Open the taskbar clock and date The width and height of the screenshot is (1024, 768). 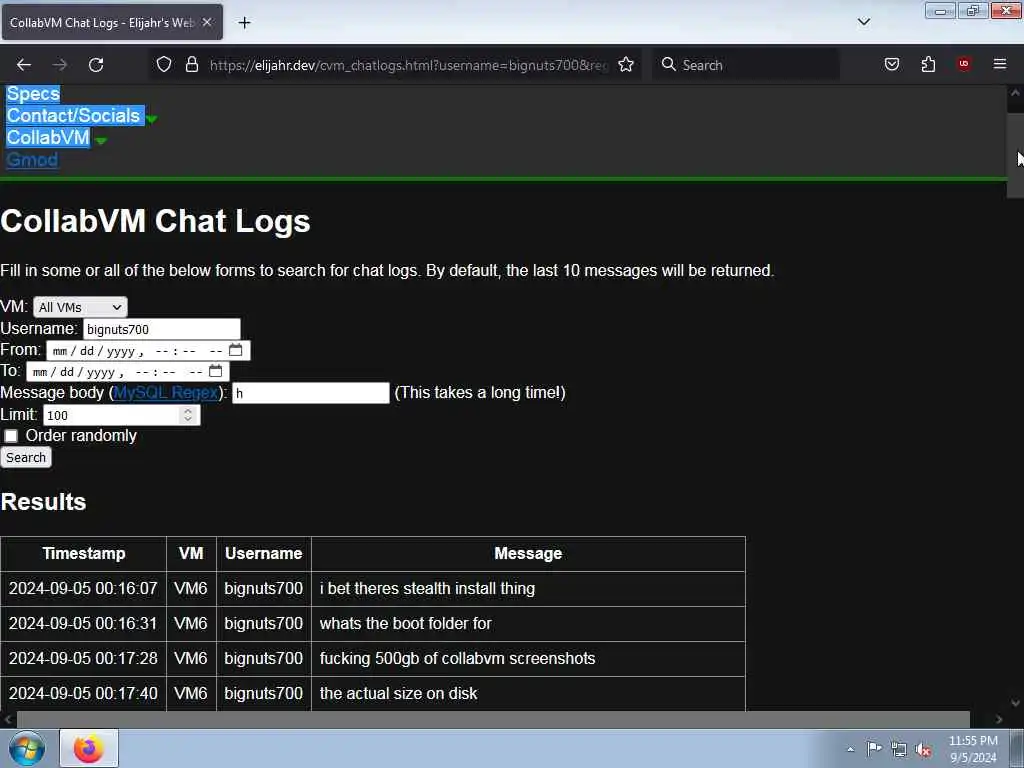tap(973, 749)
